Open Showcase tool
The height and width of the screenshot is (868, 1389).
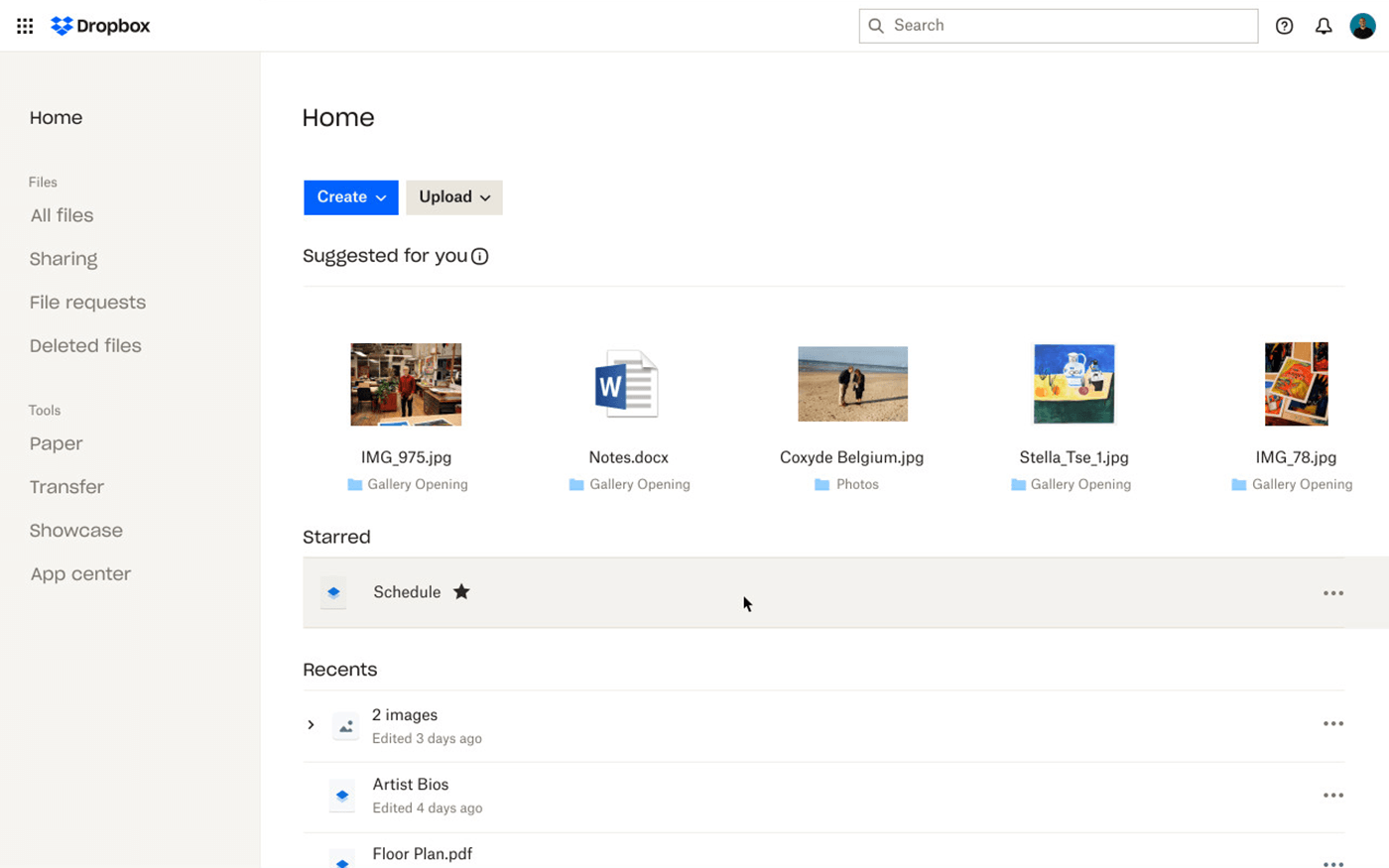tap(76, 531)
